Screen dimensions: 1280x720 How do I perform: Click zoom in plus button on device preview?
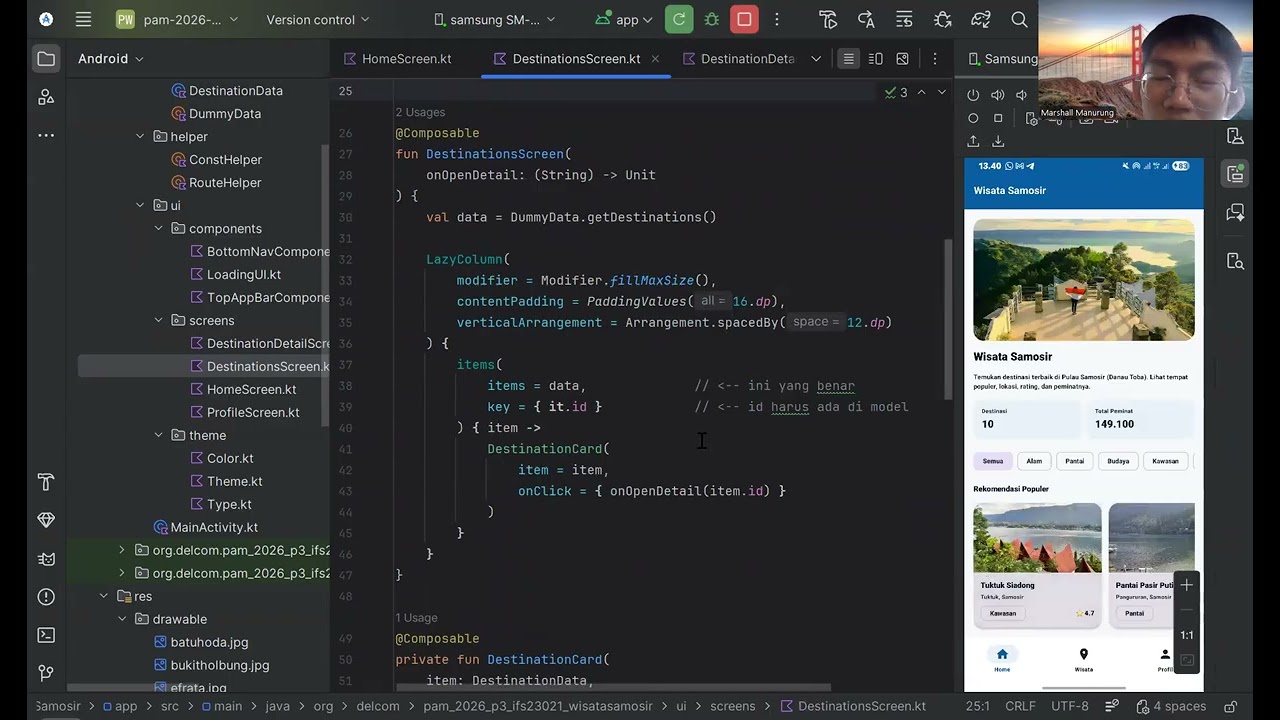coord(1186,585)
